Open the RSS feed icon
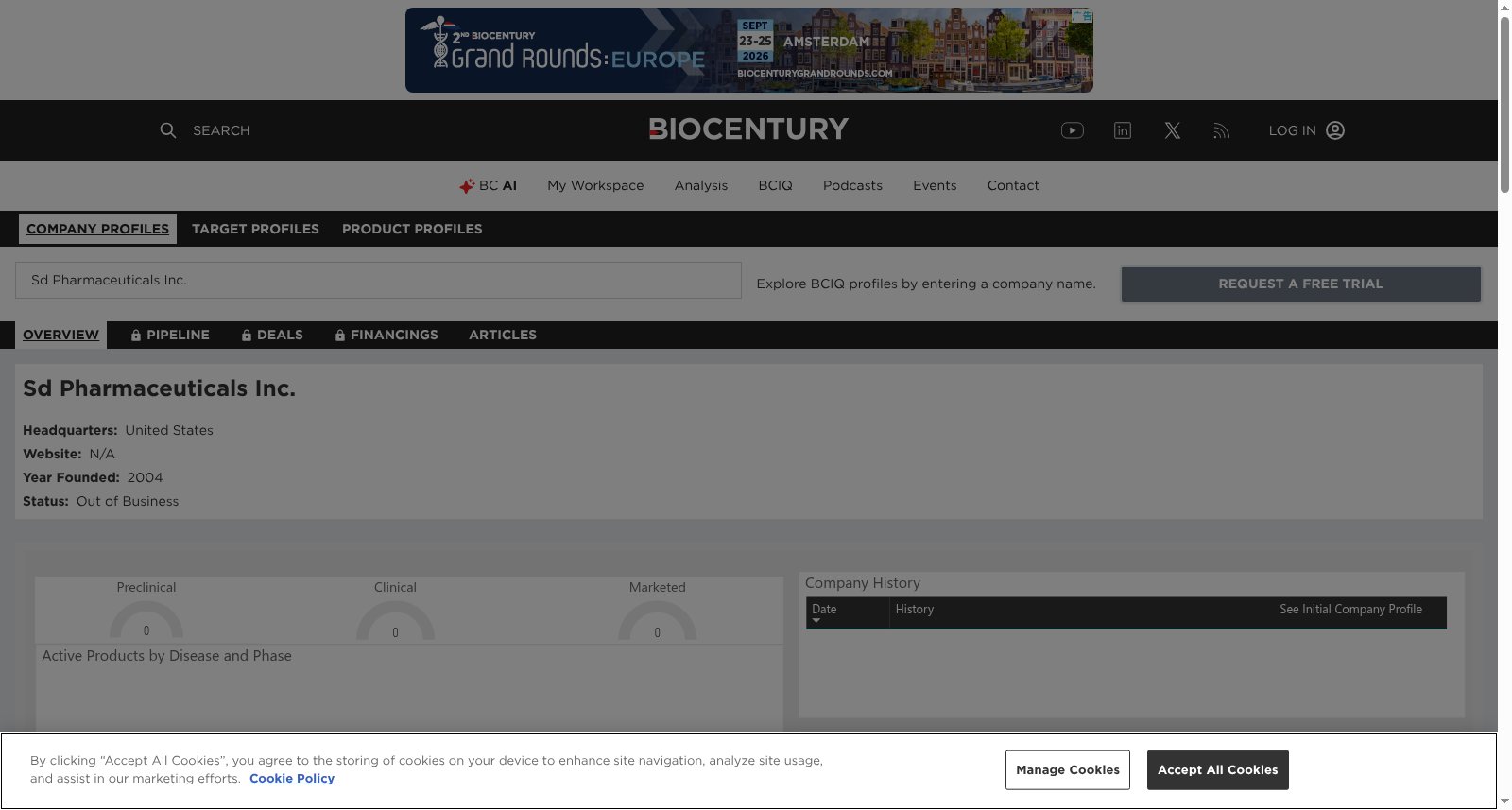This screenshot has height=810, width=1512. [1222, 130]
